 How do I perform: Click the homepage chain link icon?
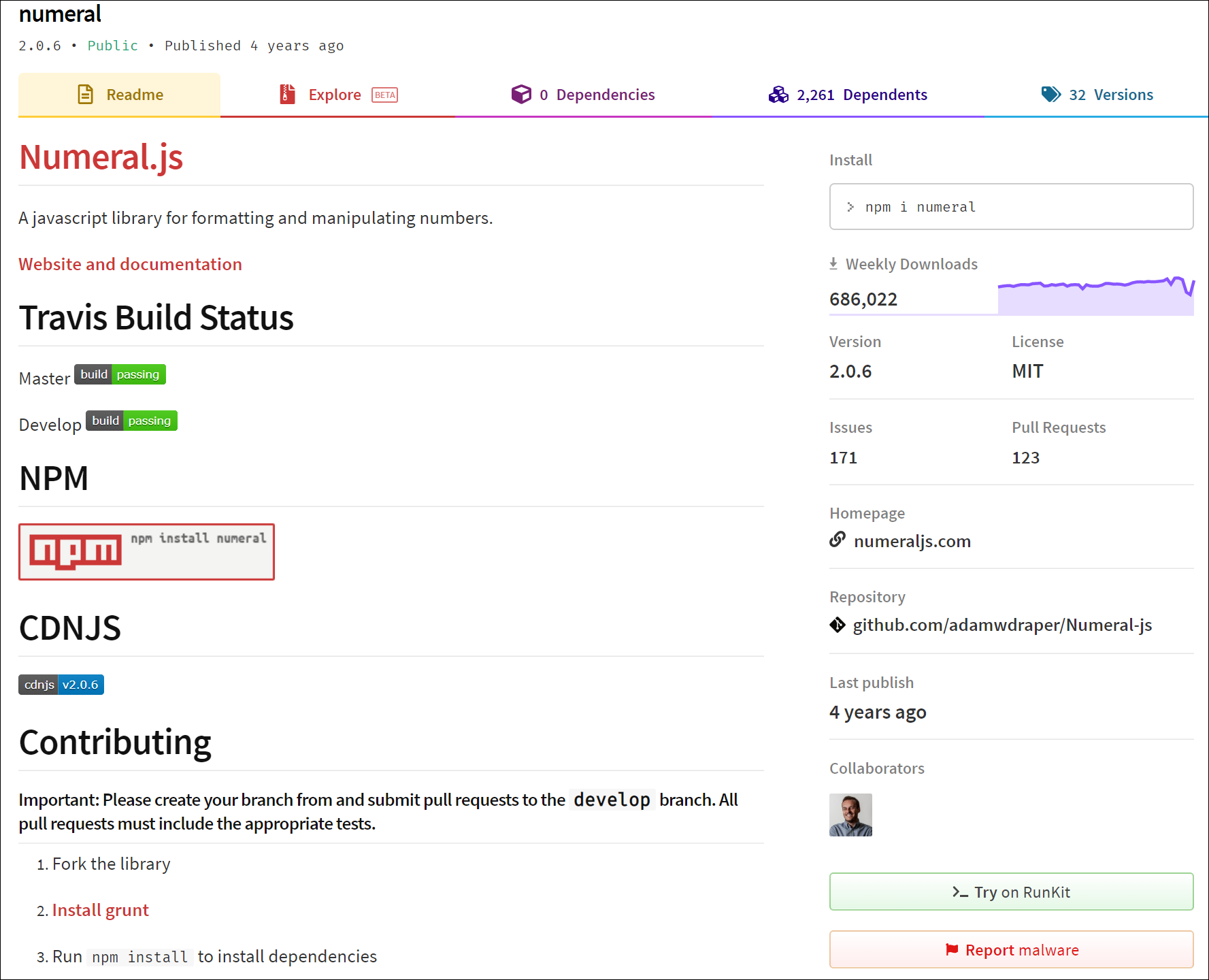[838, 540]
